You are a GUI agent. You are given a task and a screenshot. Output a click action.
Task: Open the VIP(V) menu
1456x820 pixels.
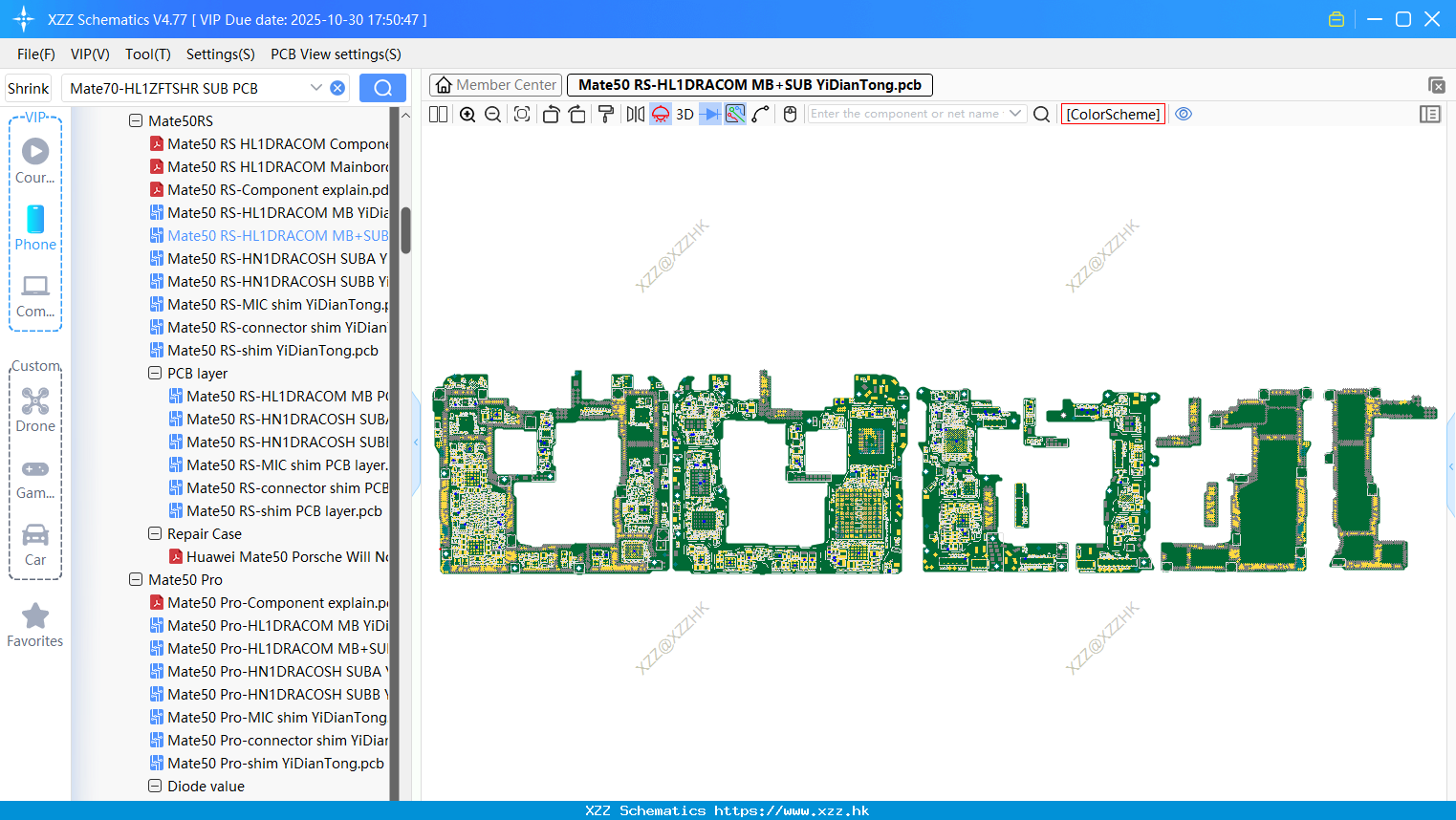90,54
